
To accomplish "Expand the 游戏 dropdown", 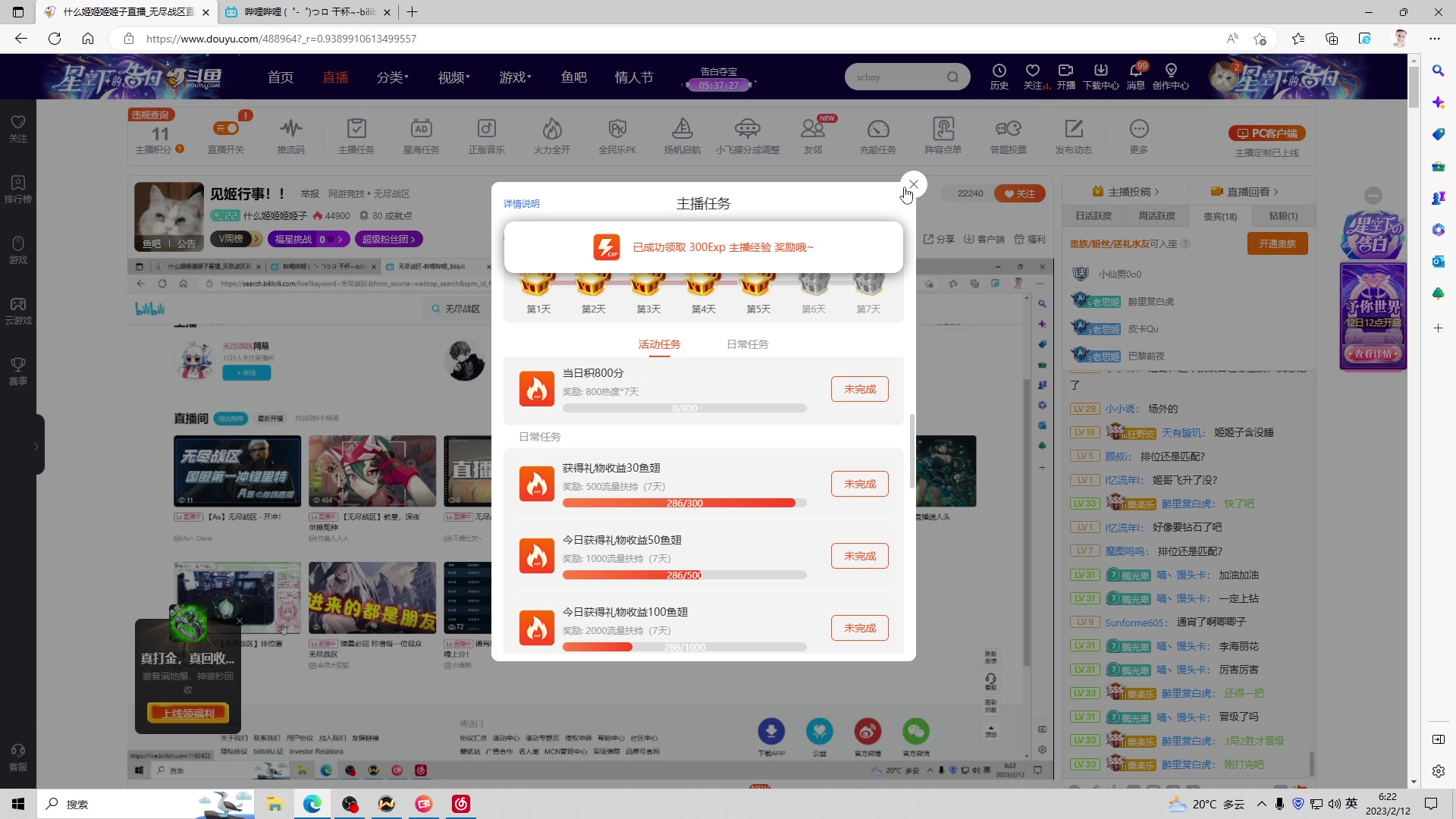I will (x=515, y=77).
